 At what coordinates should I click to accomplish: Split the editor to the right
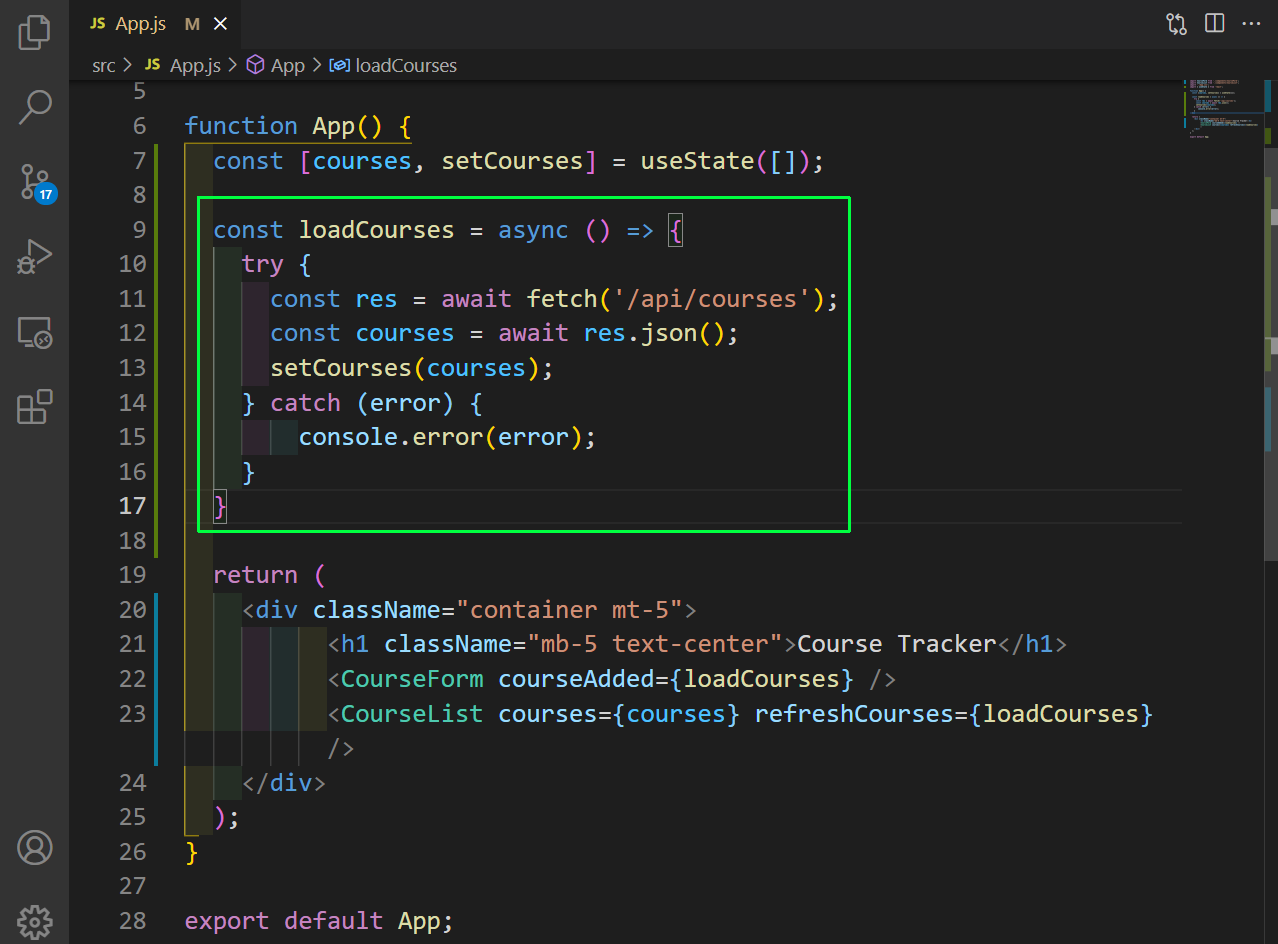tap(1214, 24)
